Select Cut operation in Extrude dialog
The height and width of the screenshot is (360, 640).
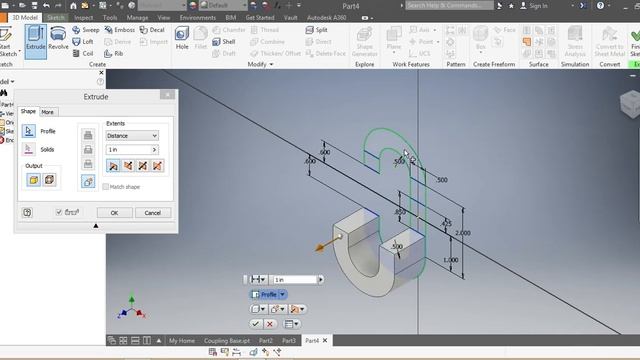(x=88, y=150)
